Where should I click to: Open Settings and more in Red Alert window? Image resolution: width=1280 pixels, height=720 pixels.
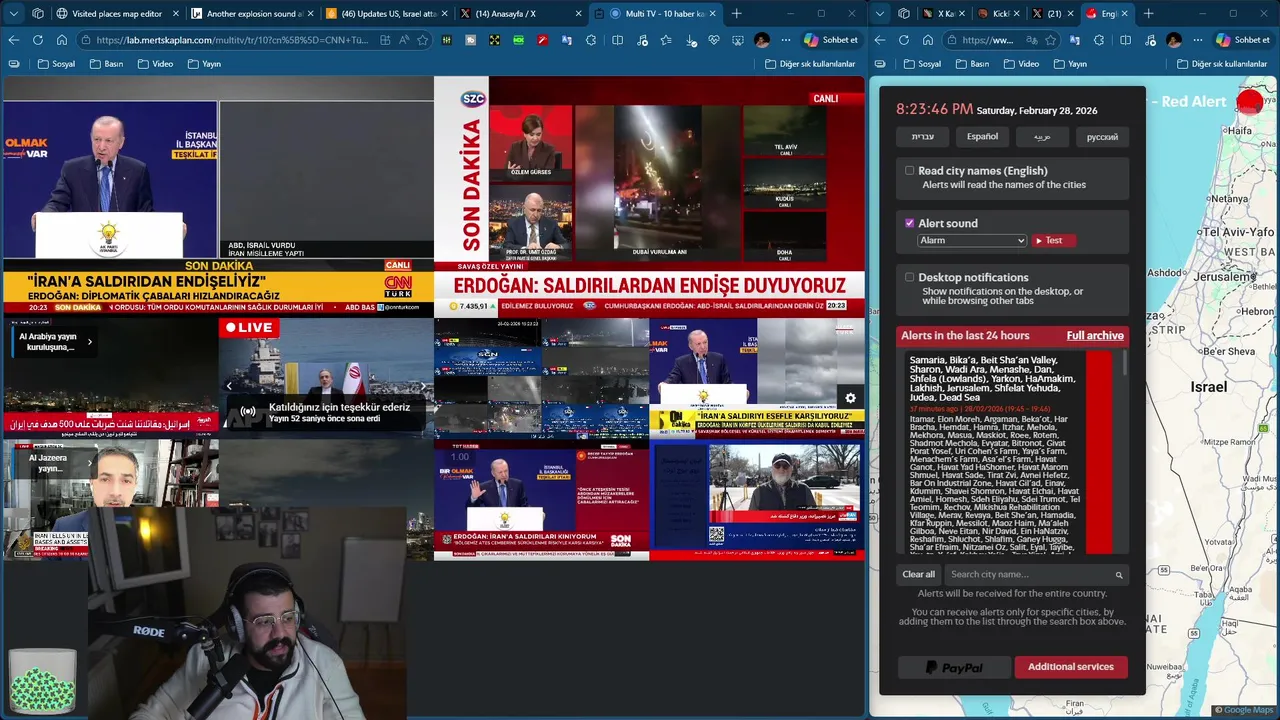click(1198, 40)
